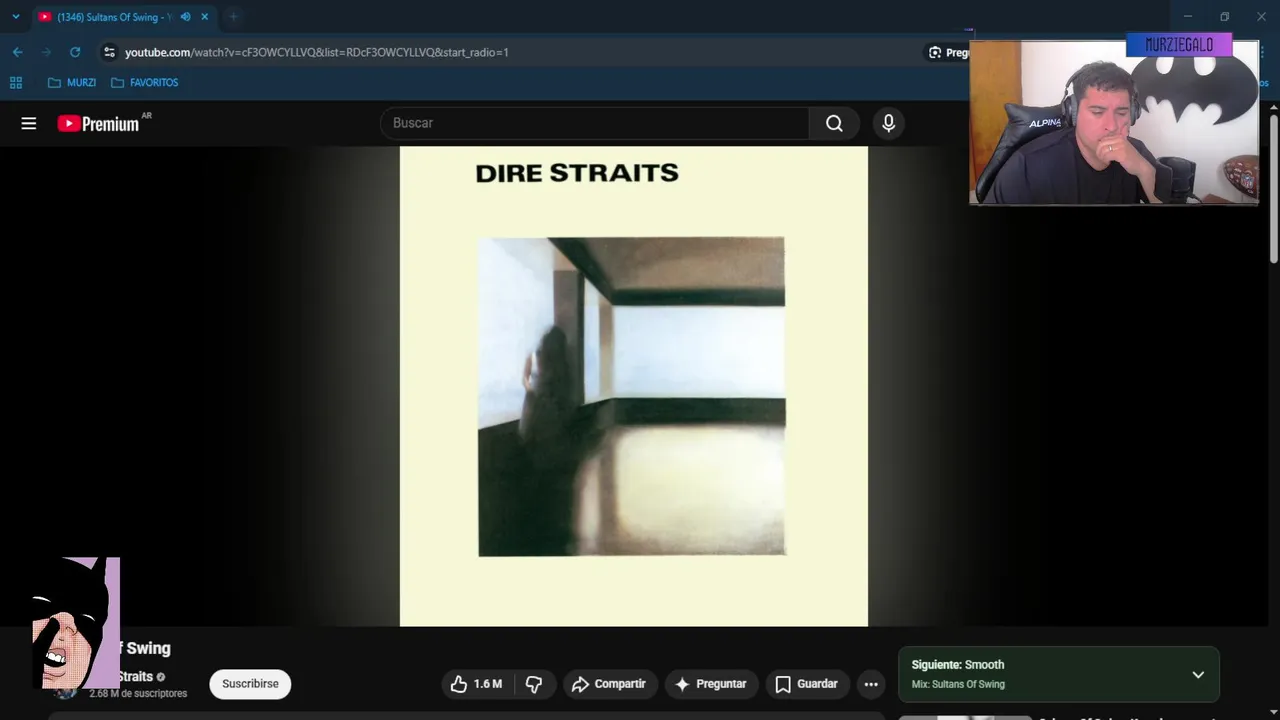Viewport: 1280px width, 720px height.
Task: Click the Dire Straits album cover video
Action: [x=634, y=386]
